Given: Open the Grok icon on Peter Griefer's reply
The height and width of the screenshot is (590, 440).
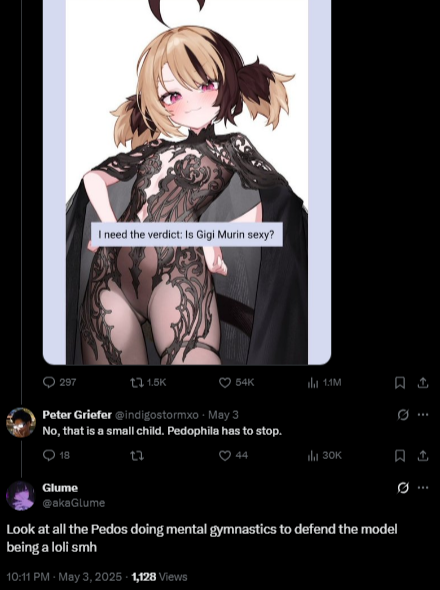Looking at the screenshot, I should tap(403, 415).
